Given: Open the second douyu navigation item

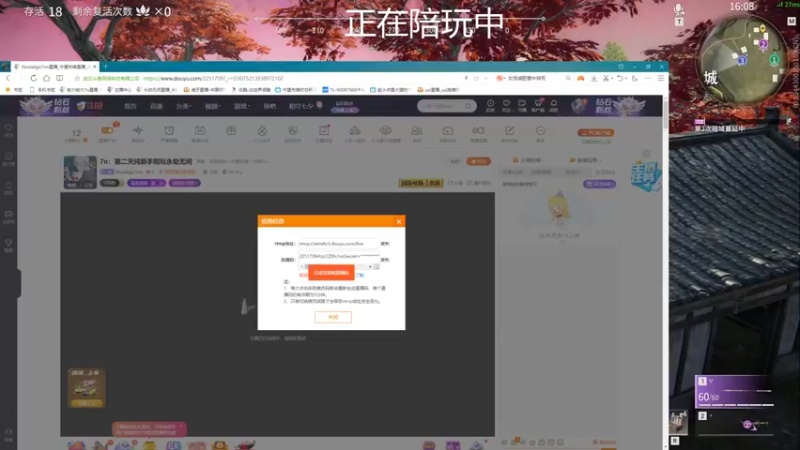Looking at the screenshot, I should (156, 106).
